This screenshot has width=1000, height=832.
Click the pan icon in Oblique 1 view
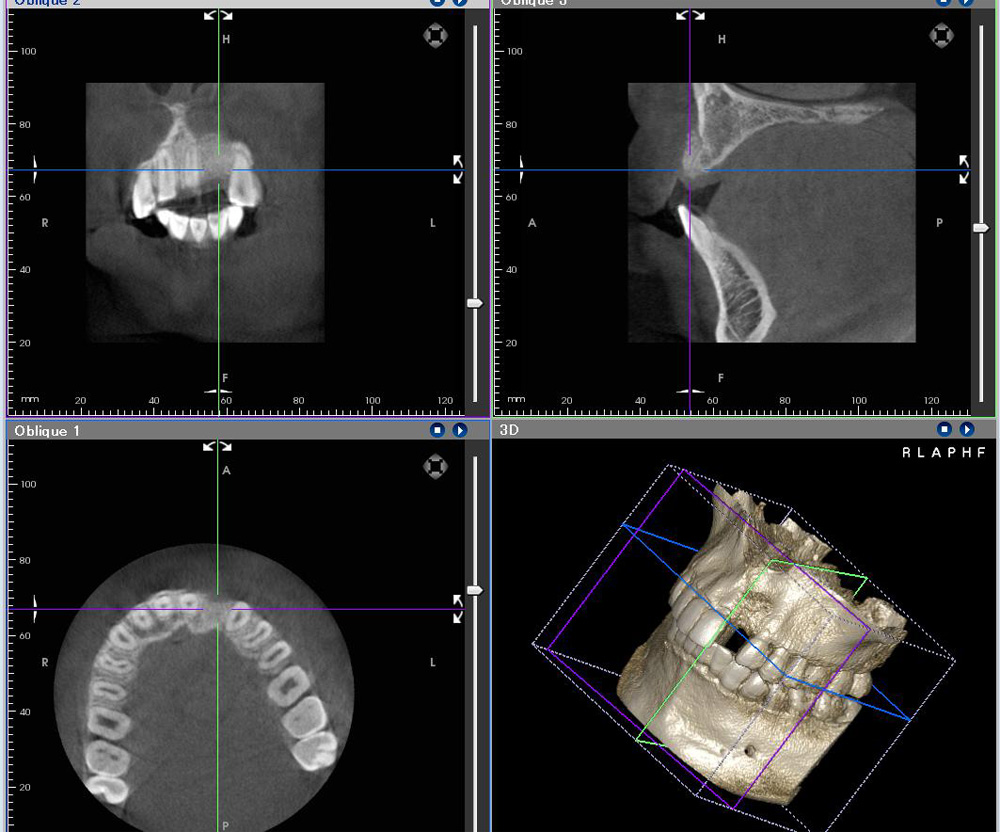click(x=435, y=466)
